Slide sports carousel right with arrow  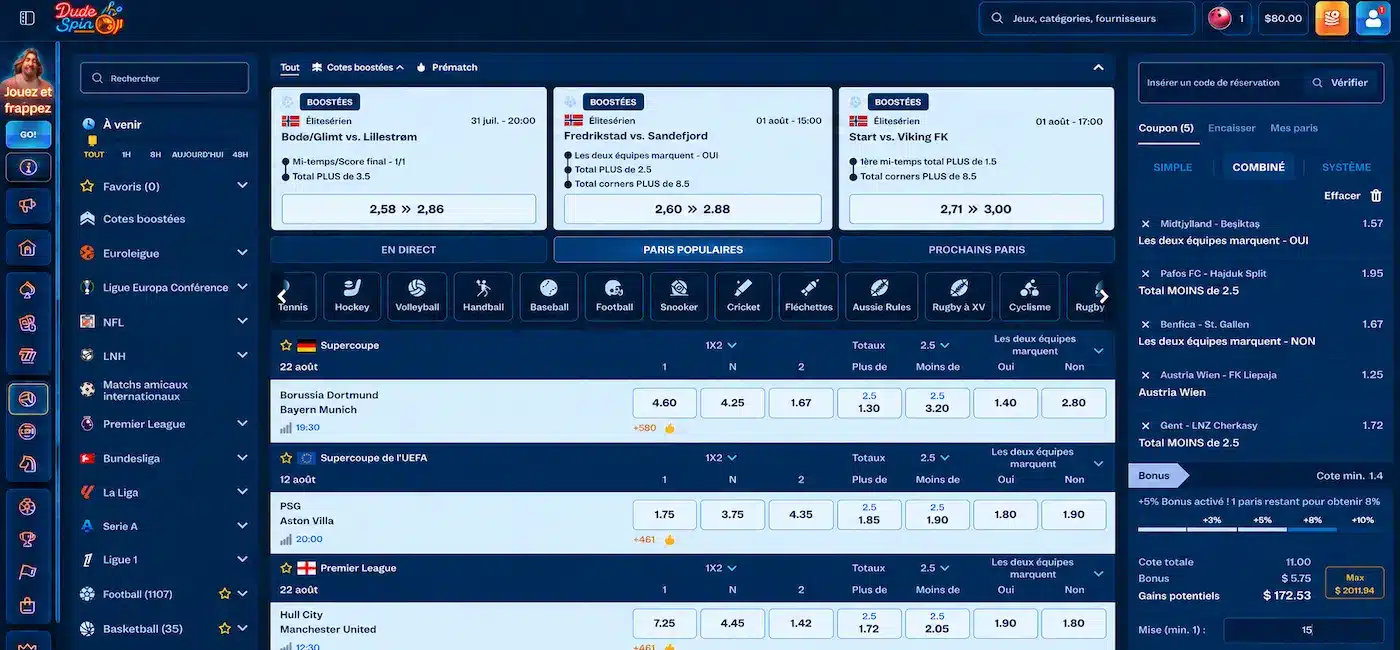tap(1103, 296)
